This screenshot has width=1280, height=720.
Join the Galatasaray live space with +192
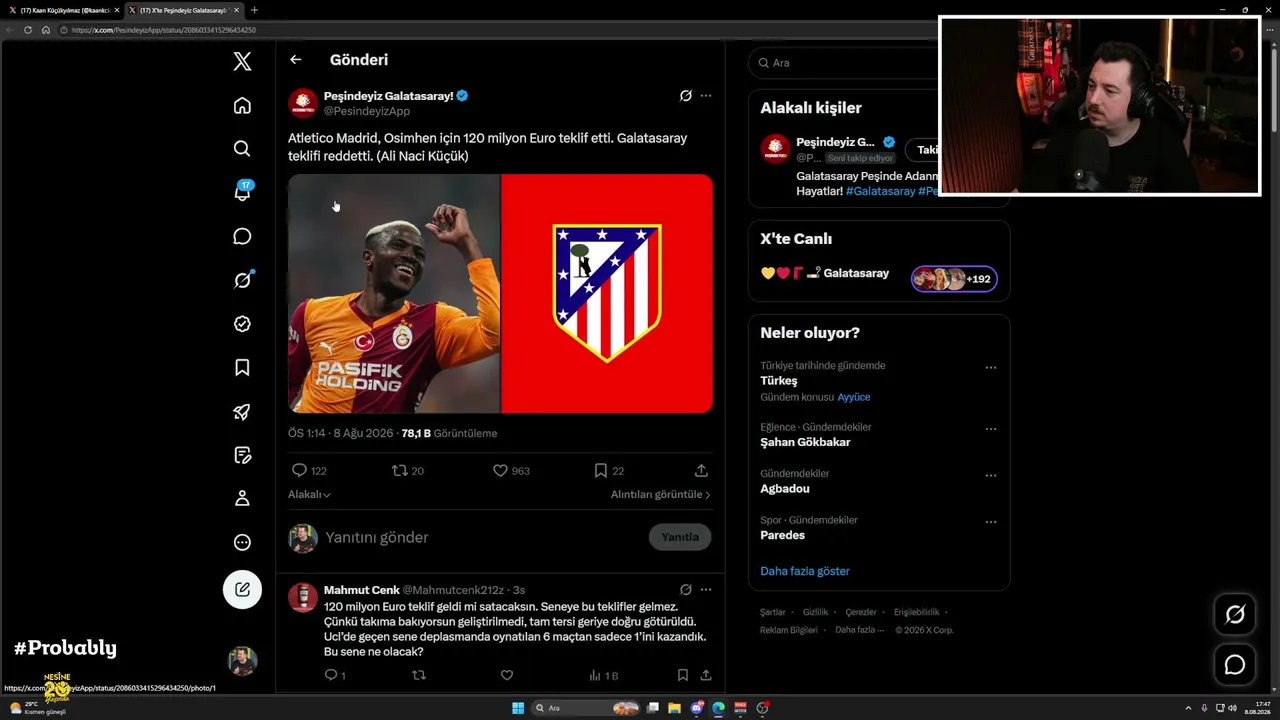pyautogui.click(x=954, y=278)
